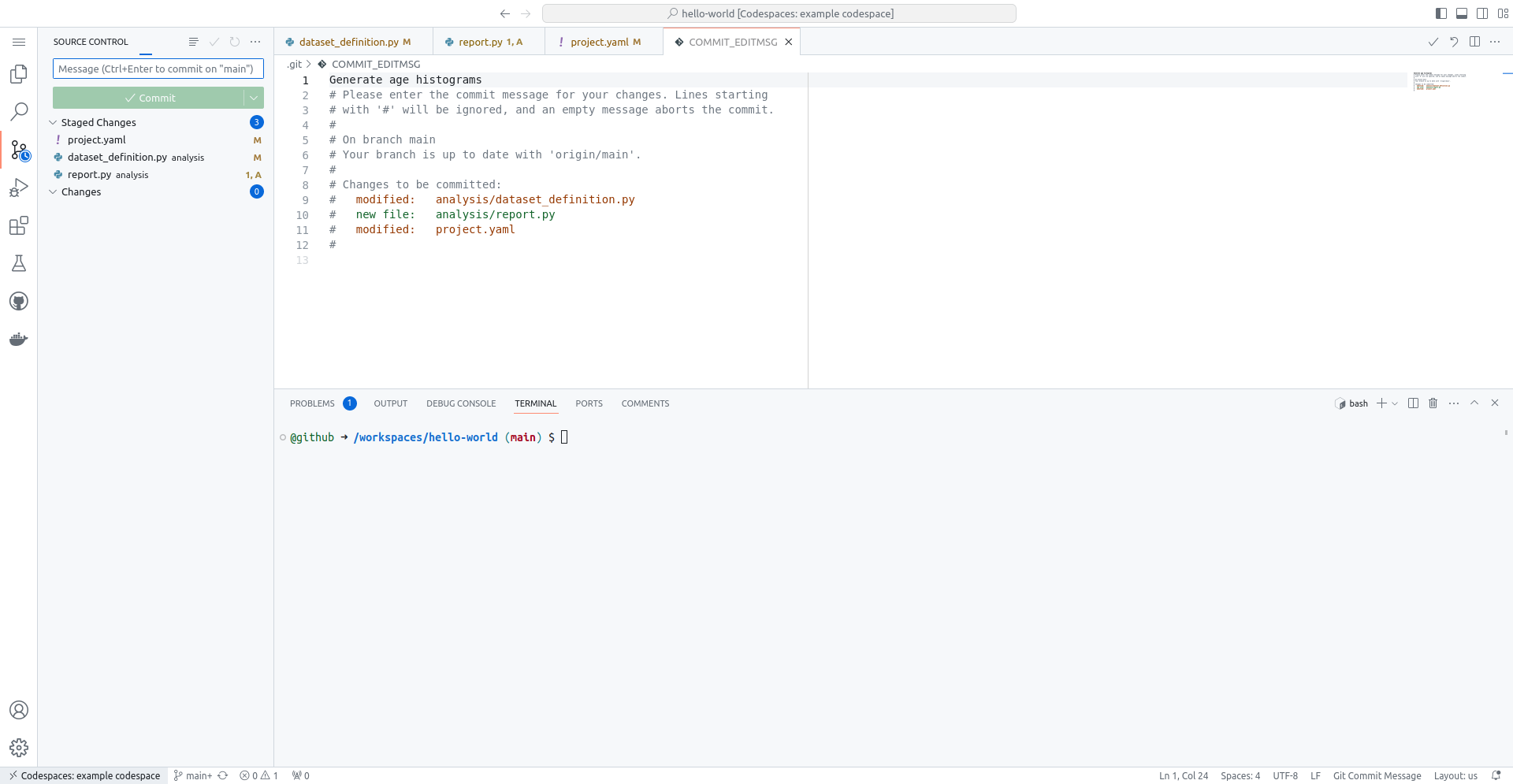
Task: Open the Docker view
Action: pyautogui.click(x=19, y=339)
